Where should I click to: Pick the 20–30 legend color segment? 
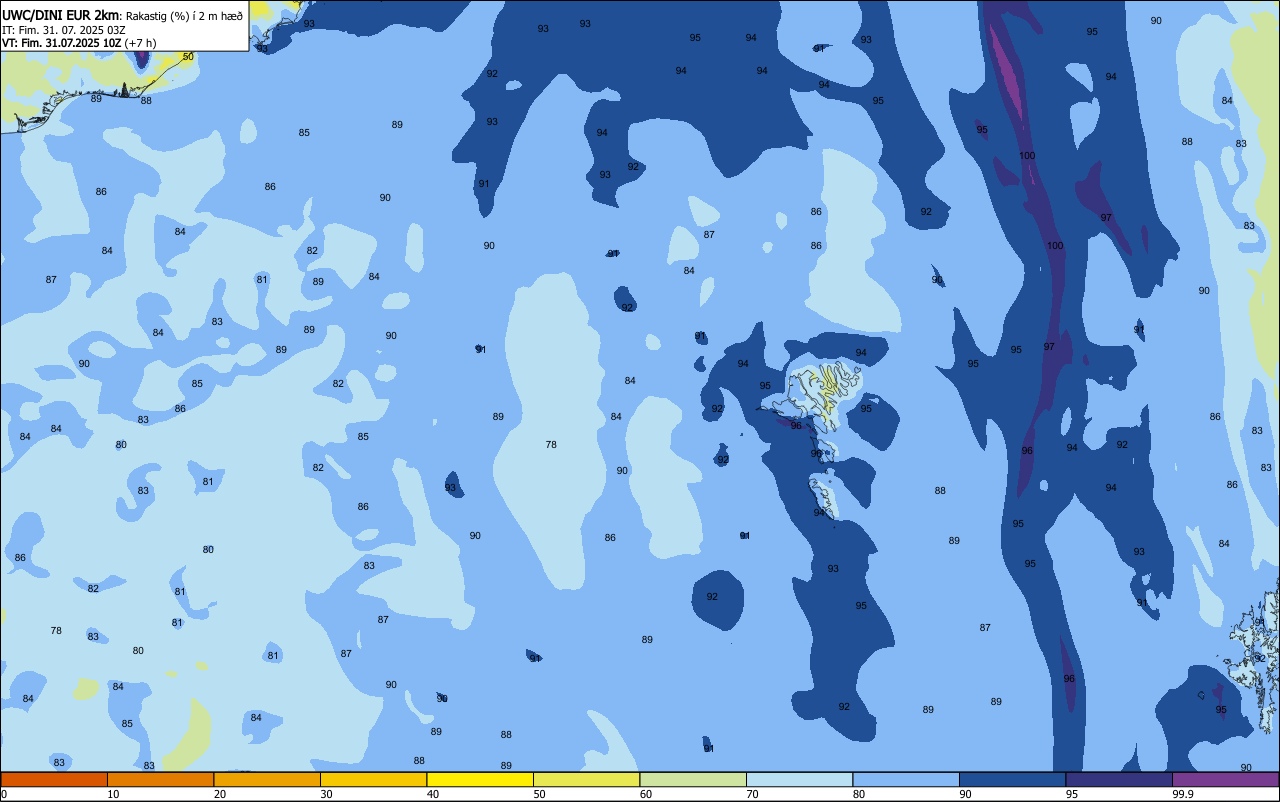(x=267, y=779)
